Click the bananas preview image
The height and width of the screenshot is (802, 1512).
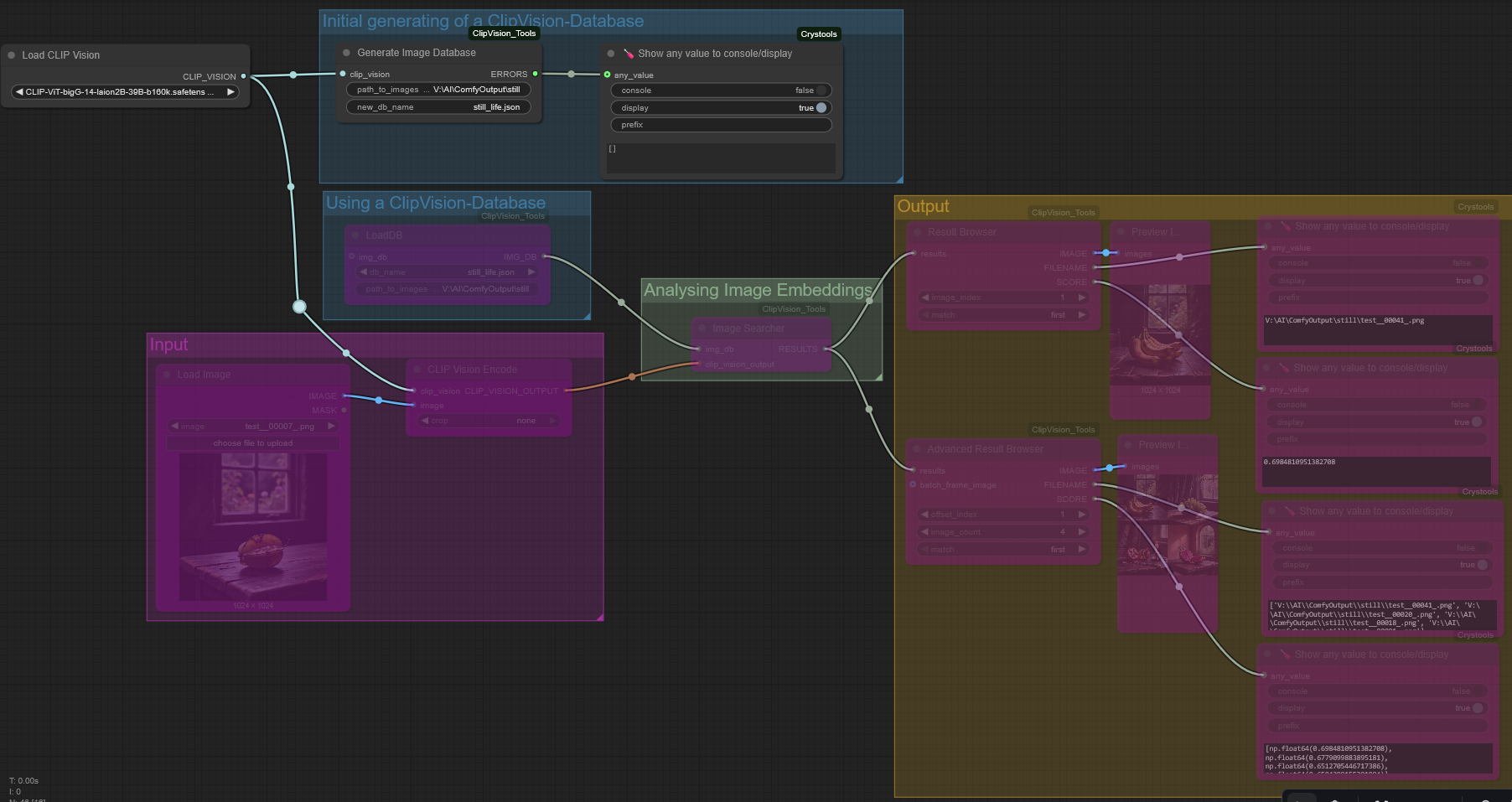(1160, 335)
